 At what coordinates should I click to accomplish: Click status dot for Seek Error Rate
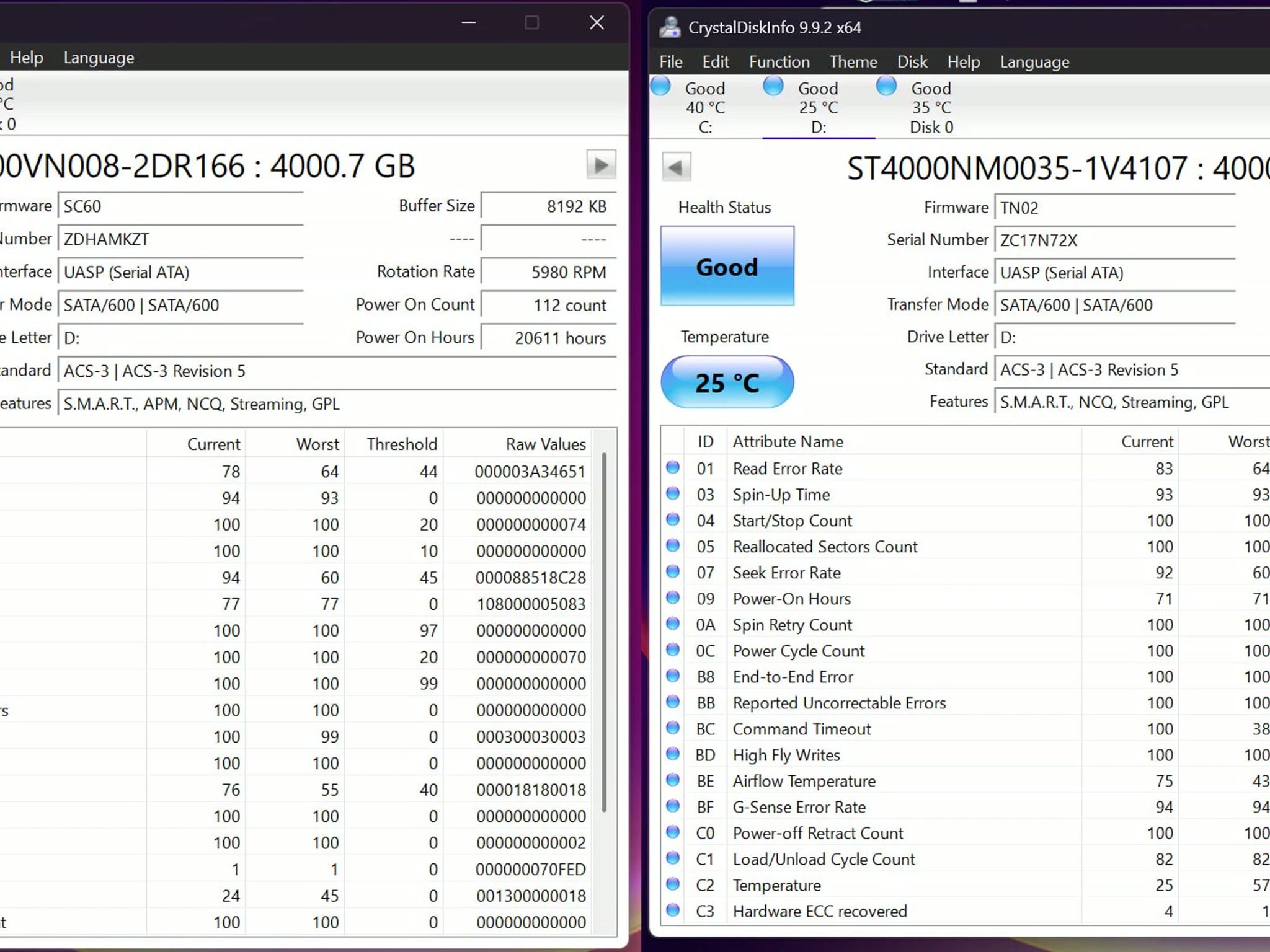673,571
